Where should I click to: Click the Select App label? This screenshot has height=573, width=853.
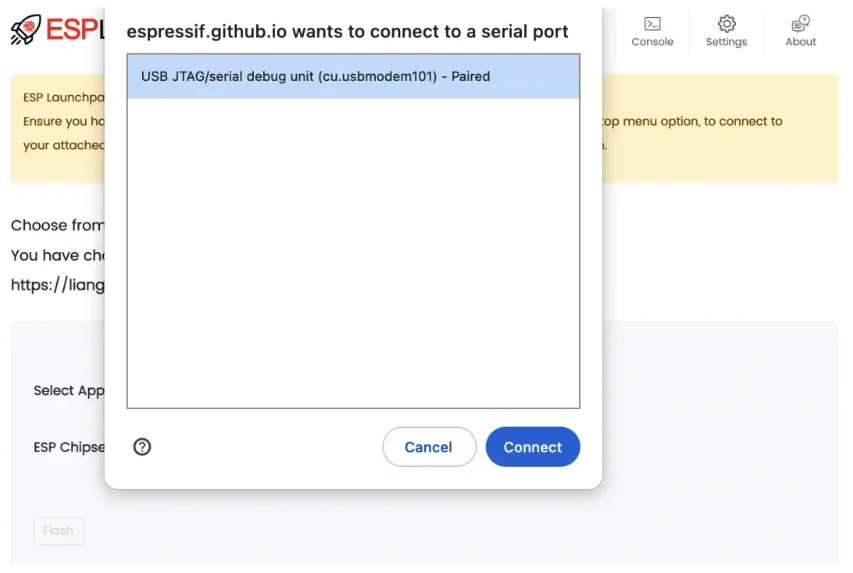click(x=68, y=391)
